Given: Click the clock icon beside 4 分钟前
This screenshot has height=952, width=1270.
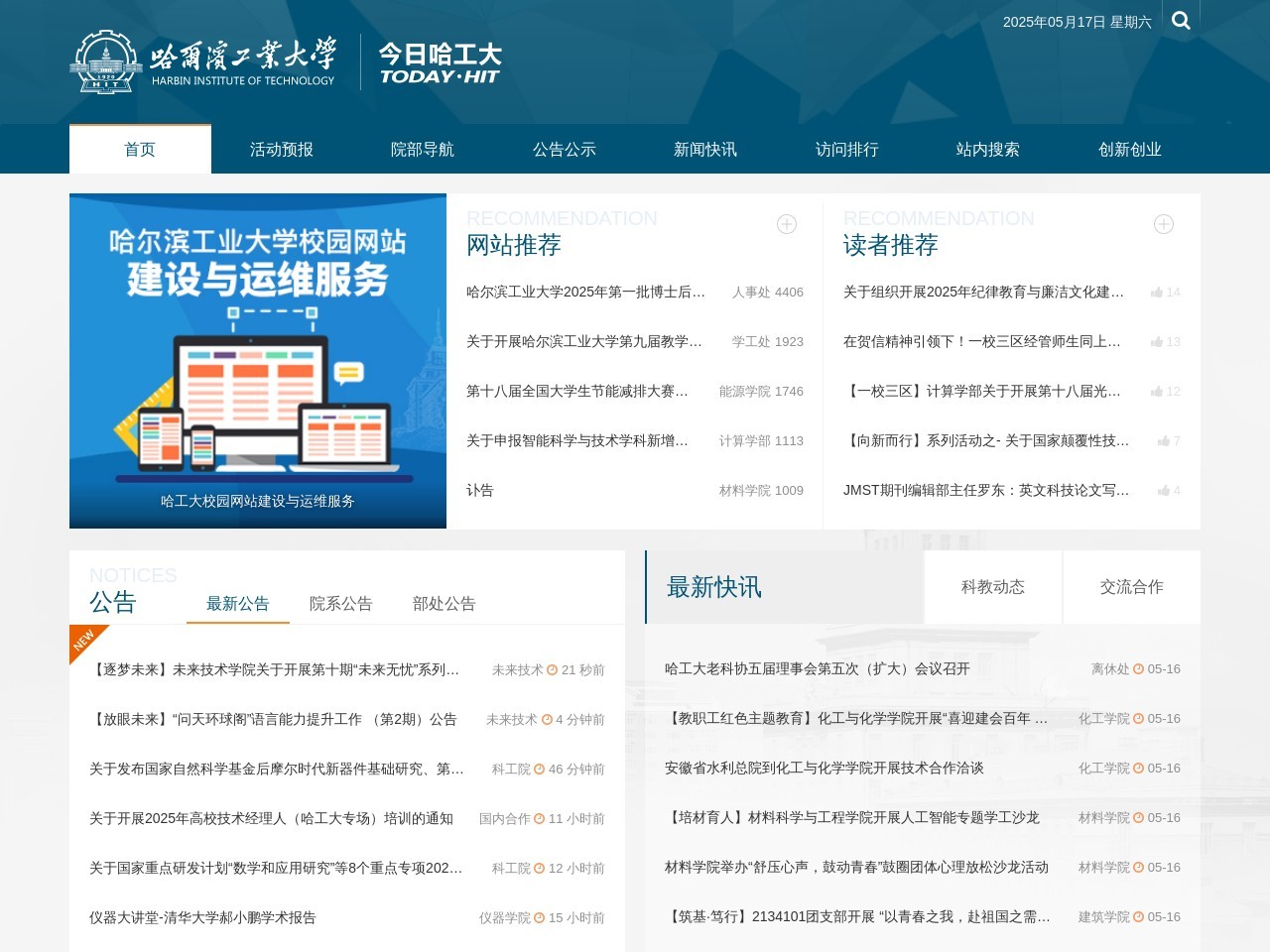Looking at the screenshot, I should (x=547, y=720).
